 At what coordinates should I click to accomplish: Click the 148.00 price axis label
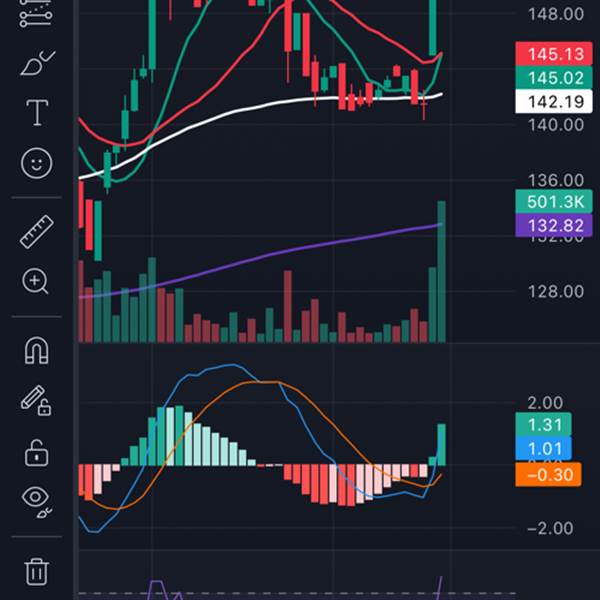556,15
